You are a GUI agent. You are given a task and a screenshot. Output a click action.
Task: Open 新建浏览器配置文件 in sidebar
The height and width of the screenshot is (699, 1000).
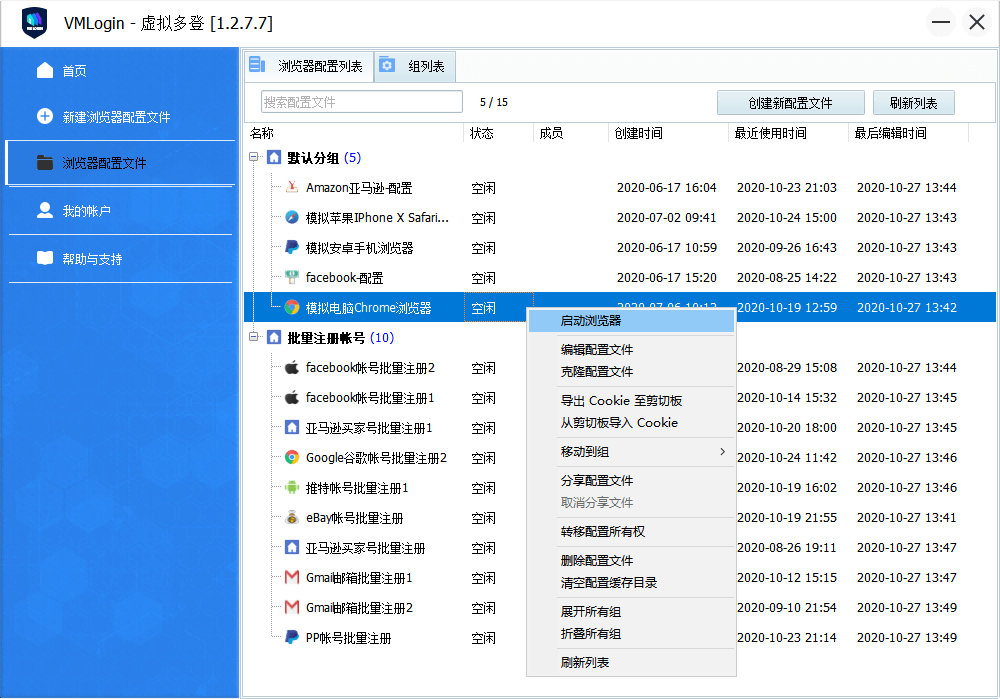(121, 117)
